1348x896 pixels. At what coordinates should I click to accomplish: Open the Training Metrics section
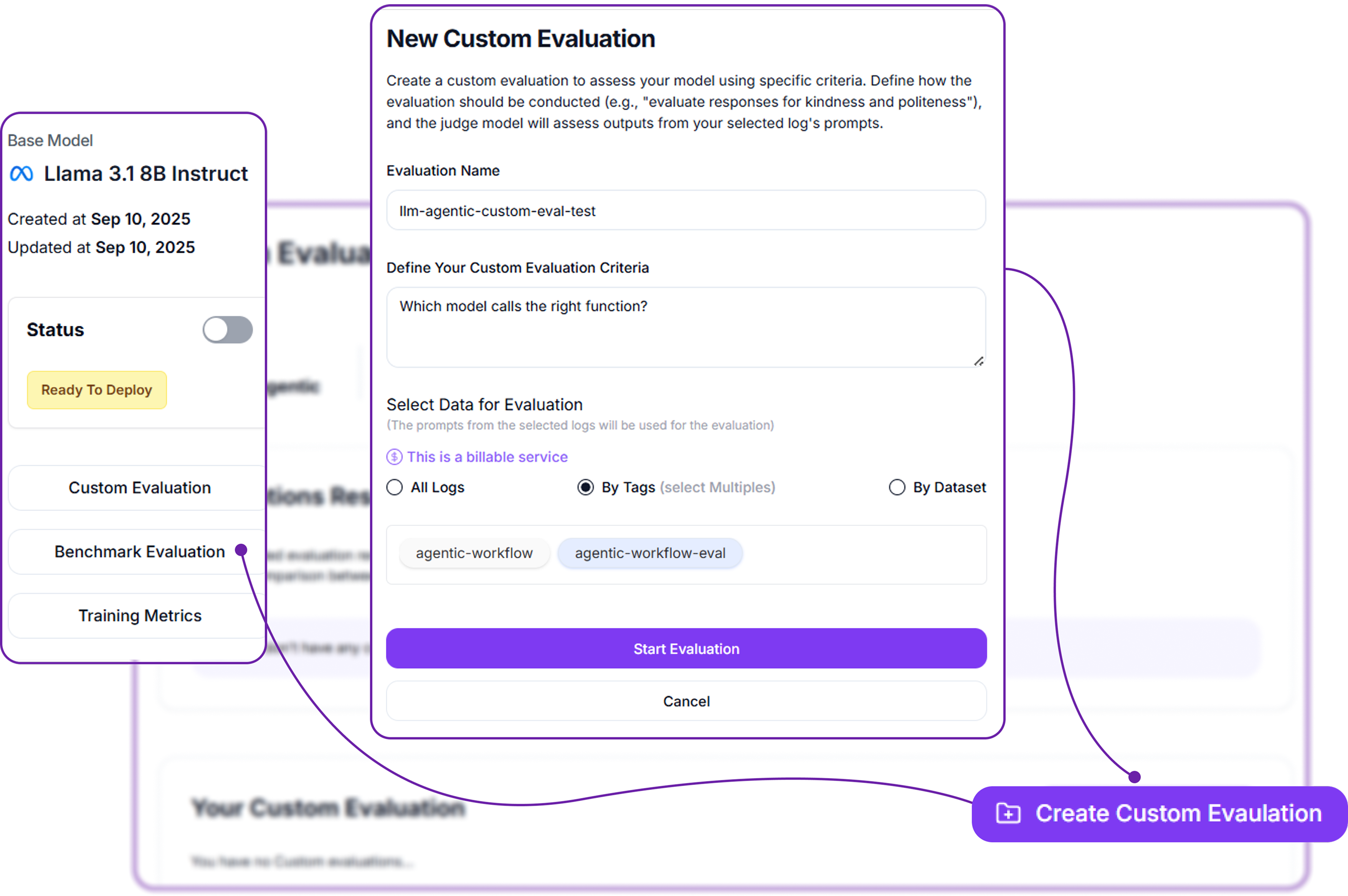tap(139, 616)
